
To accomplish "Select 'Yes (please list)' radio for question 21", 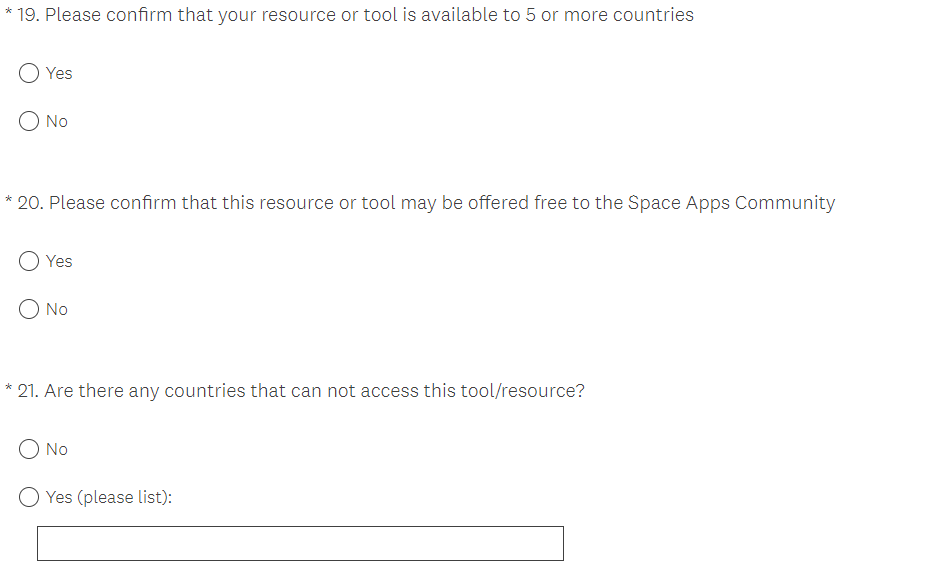I will [30, 497].
